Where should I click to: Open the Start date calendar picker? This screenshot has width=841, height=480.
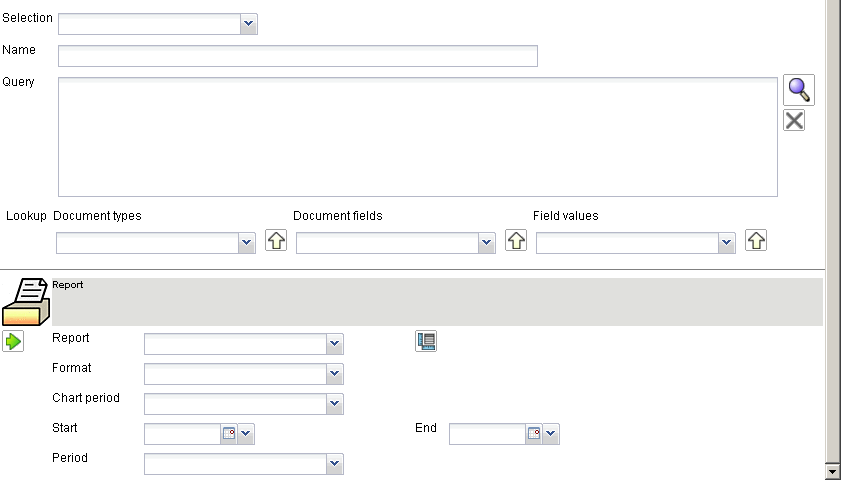[x=228, y=434]
